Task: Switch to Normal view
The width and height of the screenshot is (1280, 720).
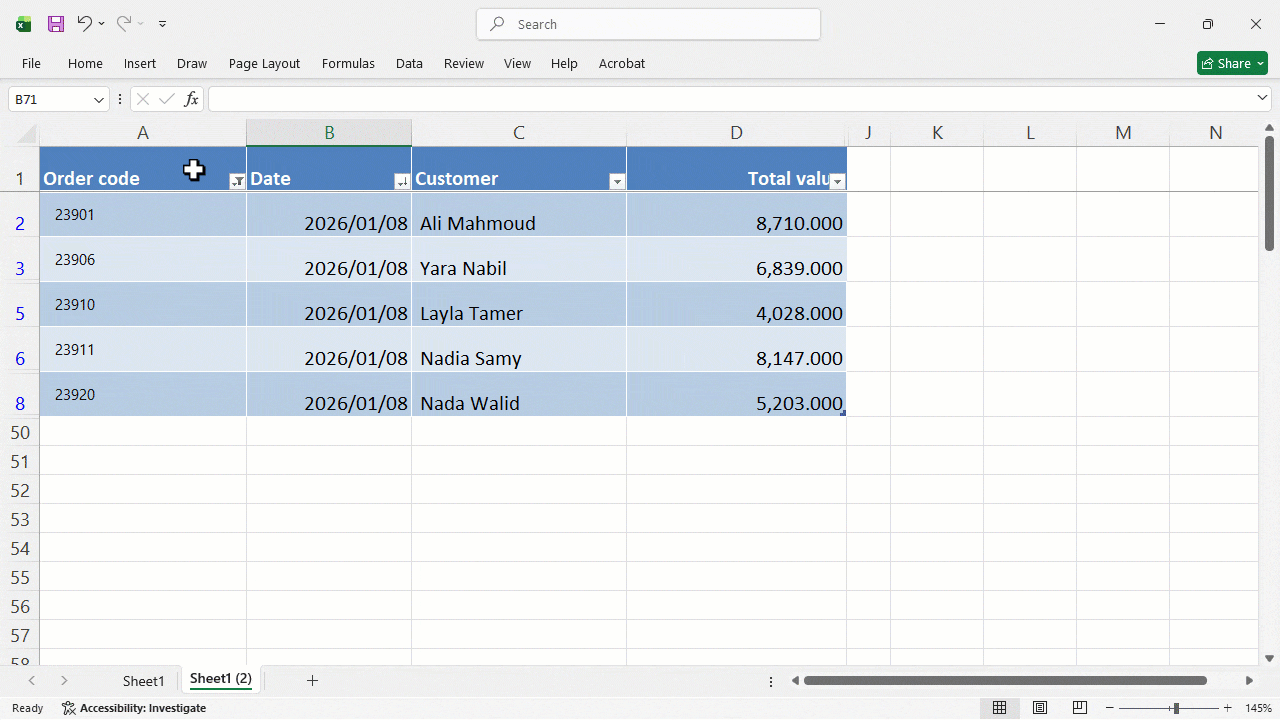Action: (999, 708)
